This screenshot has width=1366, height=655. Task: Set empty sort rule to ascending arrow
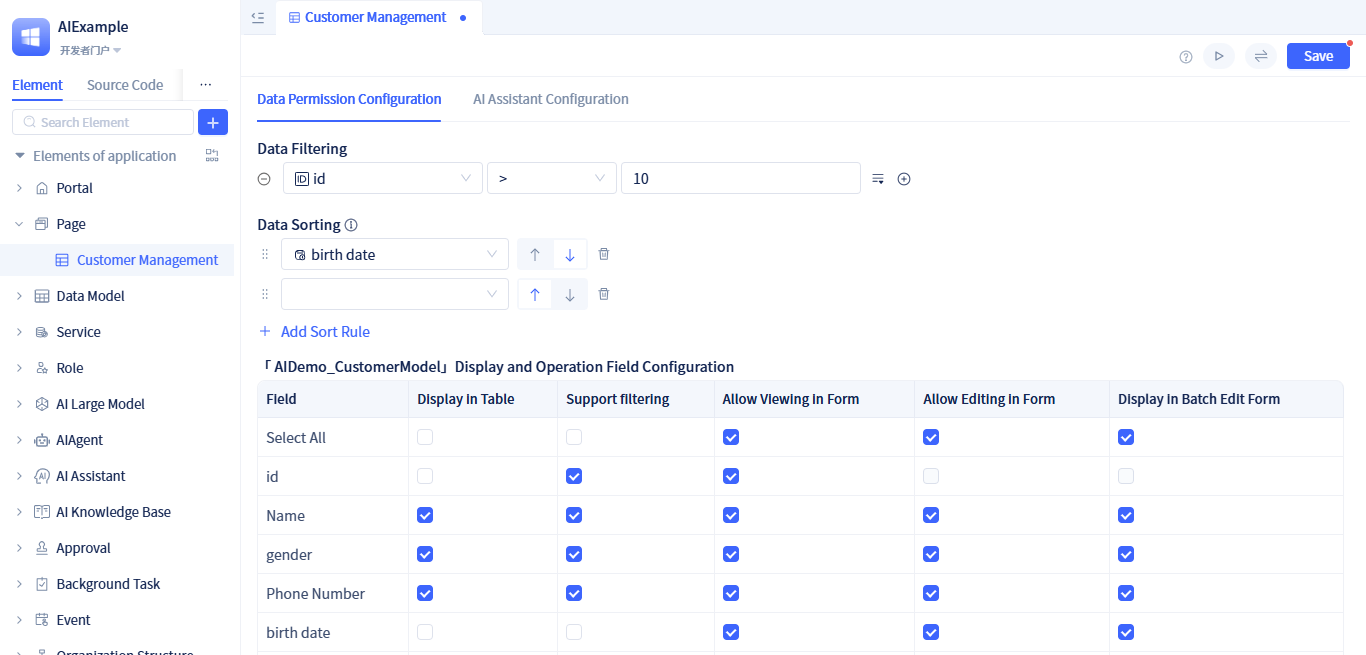tap(535, 295)
